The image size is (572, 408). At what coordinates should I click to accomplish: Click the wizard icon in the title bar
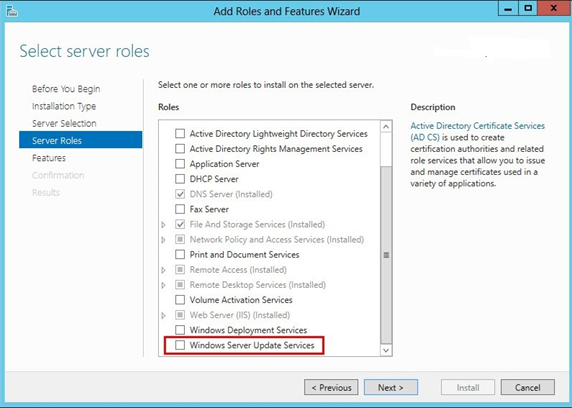pyautogui.click(x=12, y=11)
